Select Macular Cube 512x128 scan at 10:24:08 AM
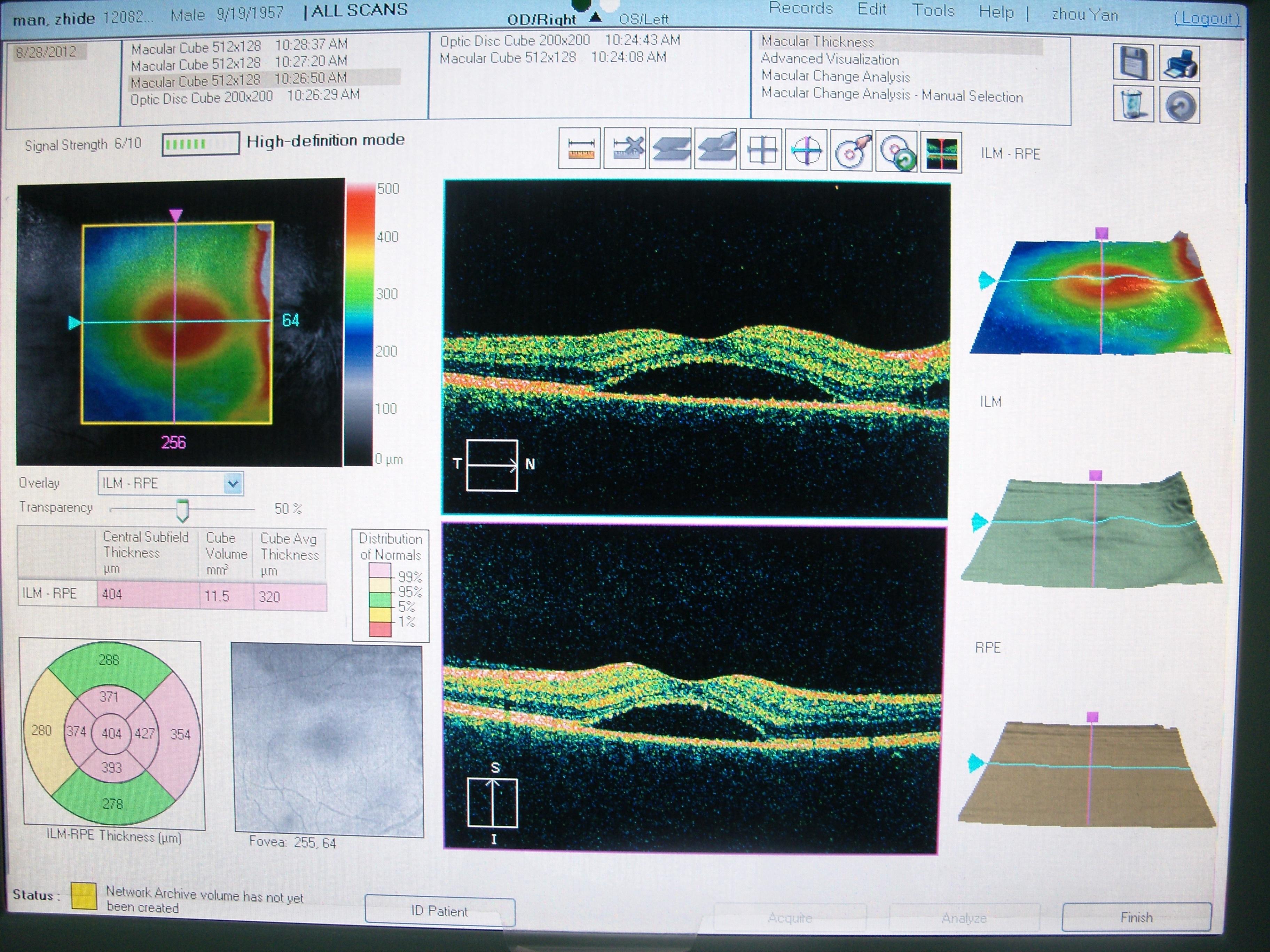1270x952 pixels. tap(553, 58)
